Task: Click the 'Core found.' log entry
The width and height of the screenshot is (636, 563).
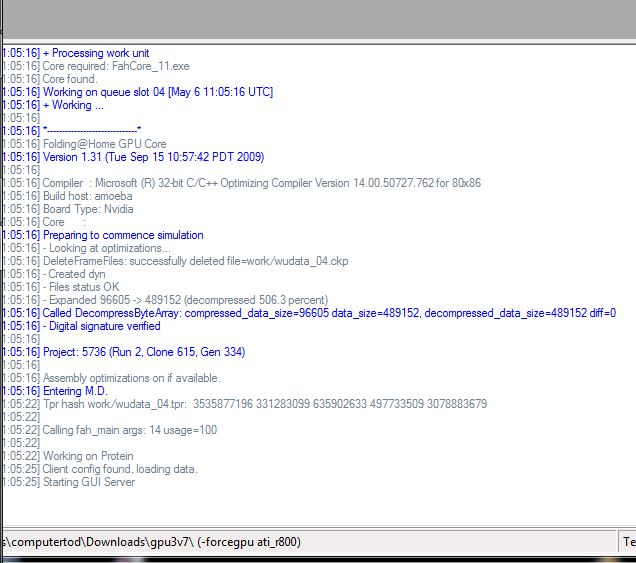Action: tap(50, 79)
